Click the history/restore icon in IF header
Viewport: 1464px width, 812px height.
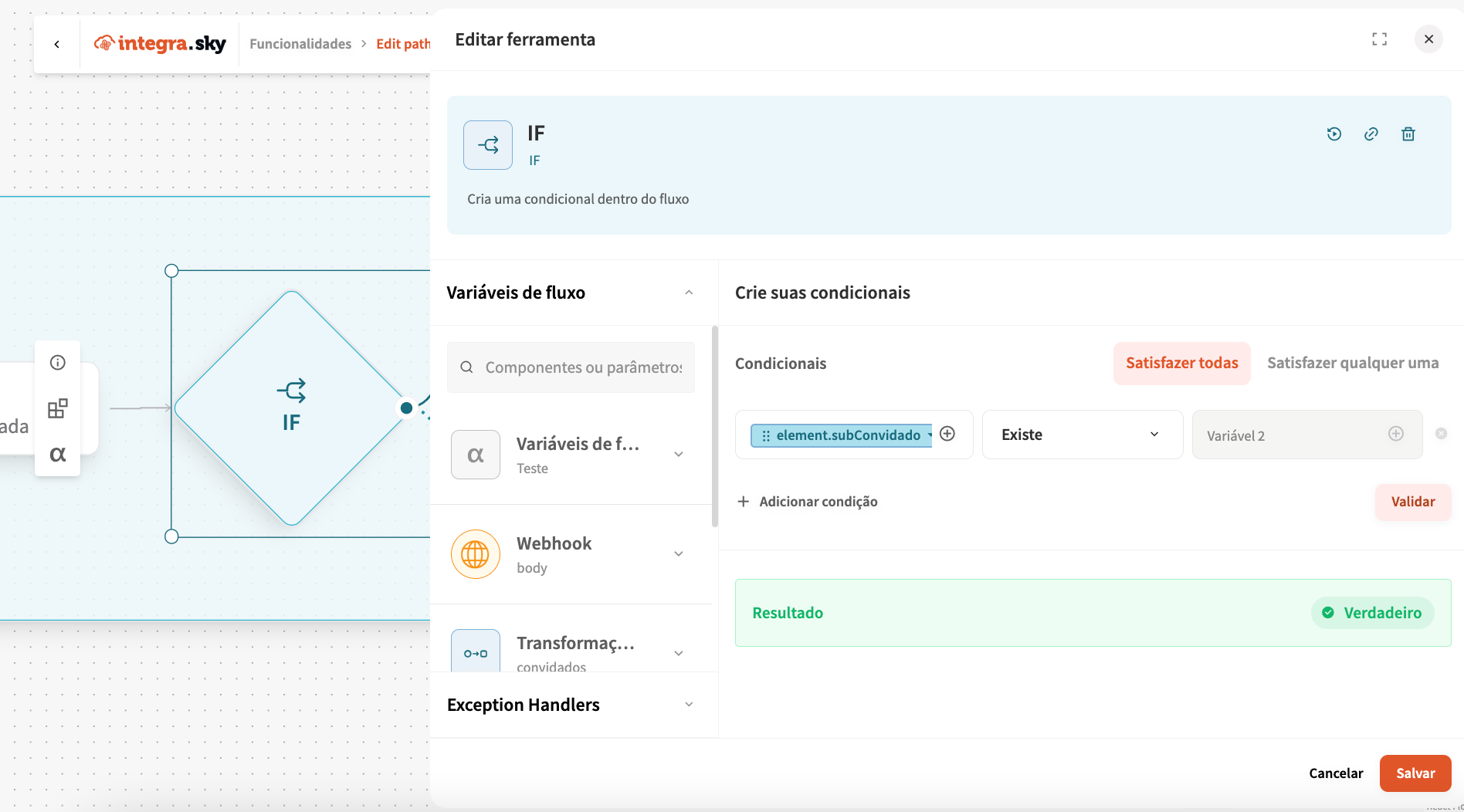point(1334,134)
